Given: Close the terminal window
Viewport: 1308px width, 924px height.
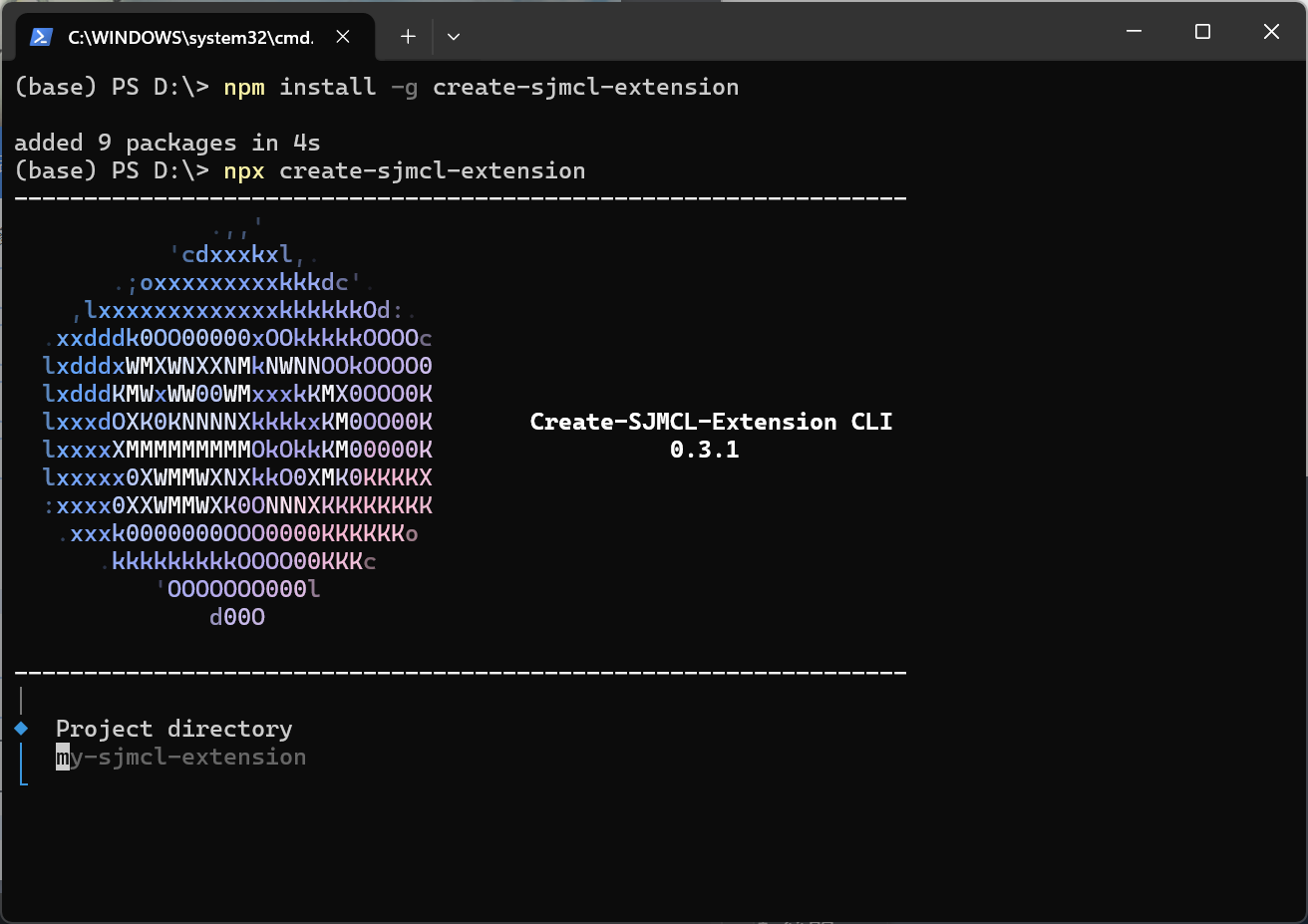Looking at the screenshot, I should 1271,32.
